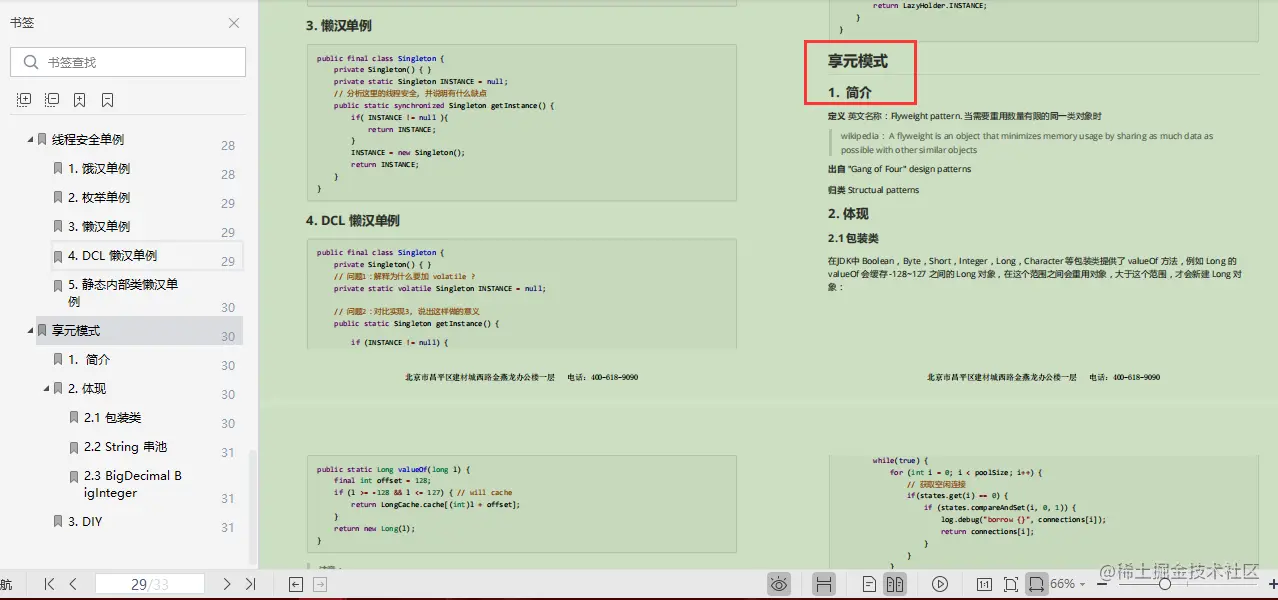
Task: Click the page number 28 beside 线程安全单例
Action: [x=228, y=145]
